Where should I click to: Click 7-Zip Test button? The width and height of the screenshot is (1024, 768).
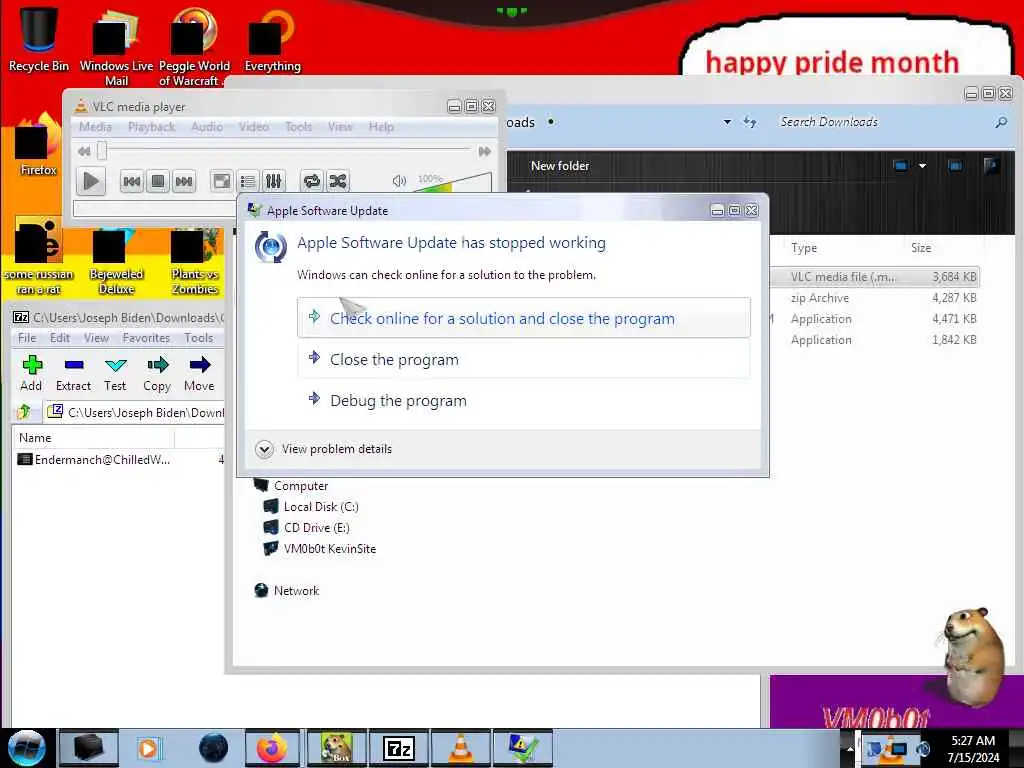pos(115,374)
